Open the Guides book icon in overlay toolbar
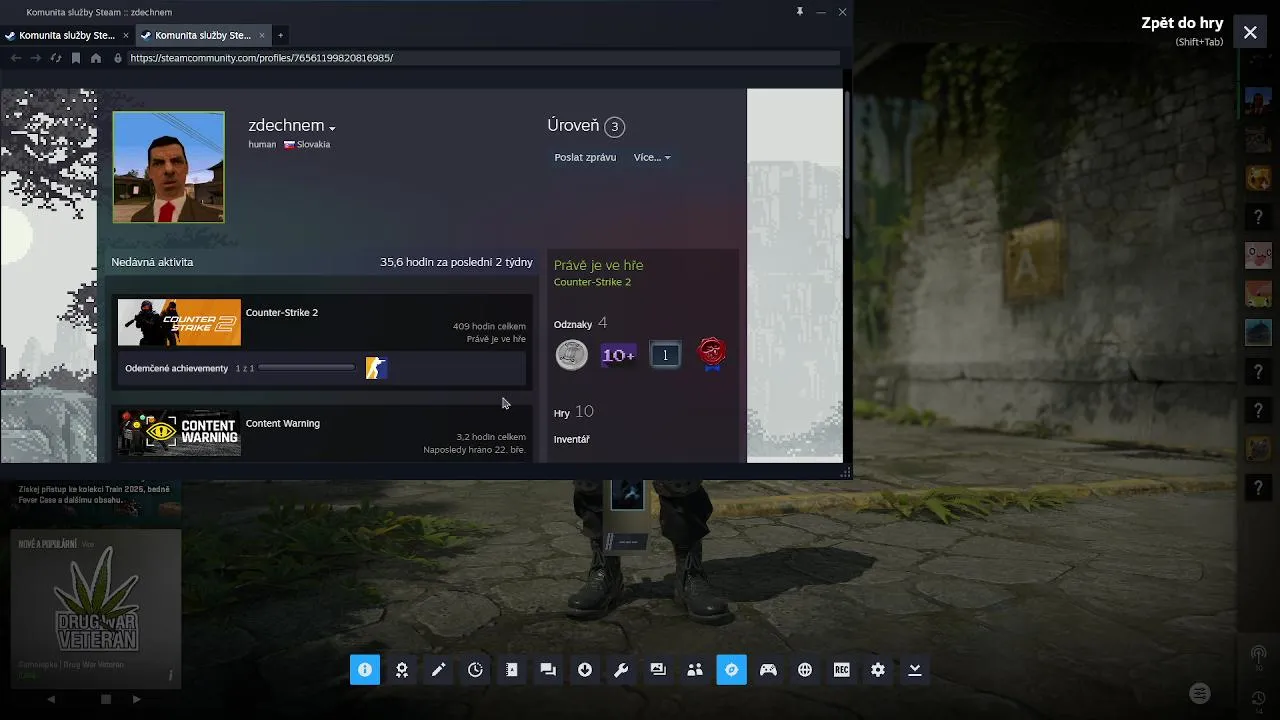 tap(512, 670)
